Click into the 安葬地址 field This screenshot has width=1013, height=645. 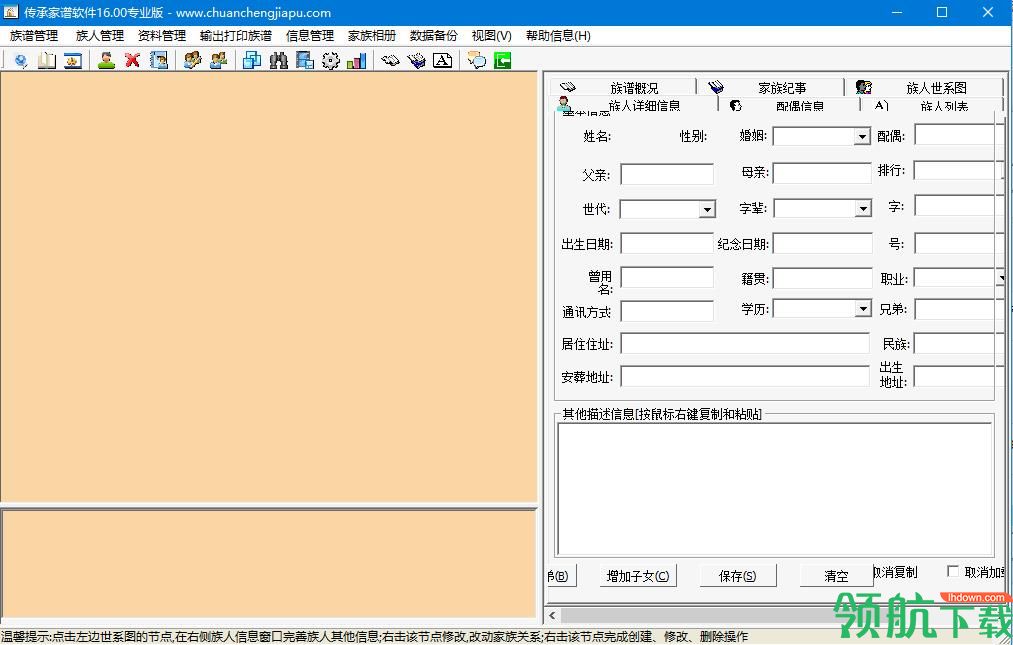click(745, 376)
